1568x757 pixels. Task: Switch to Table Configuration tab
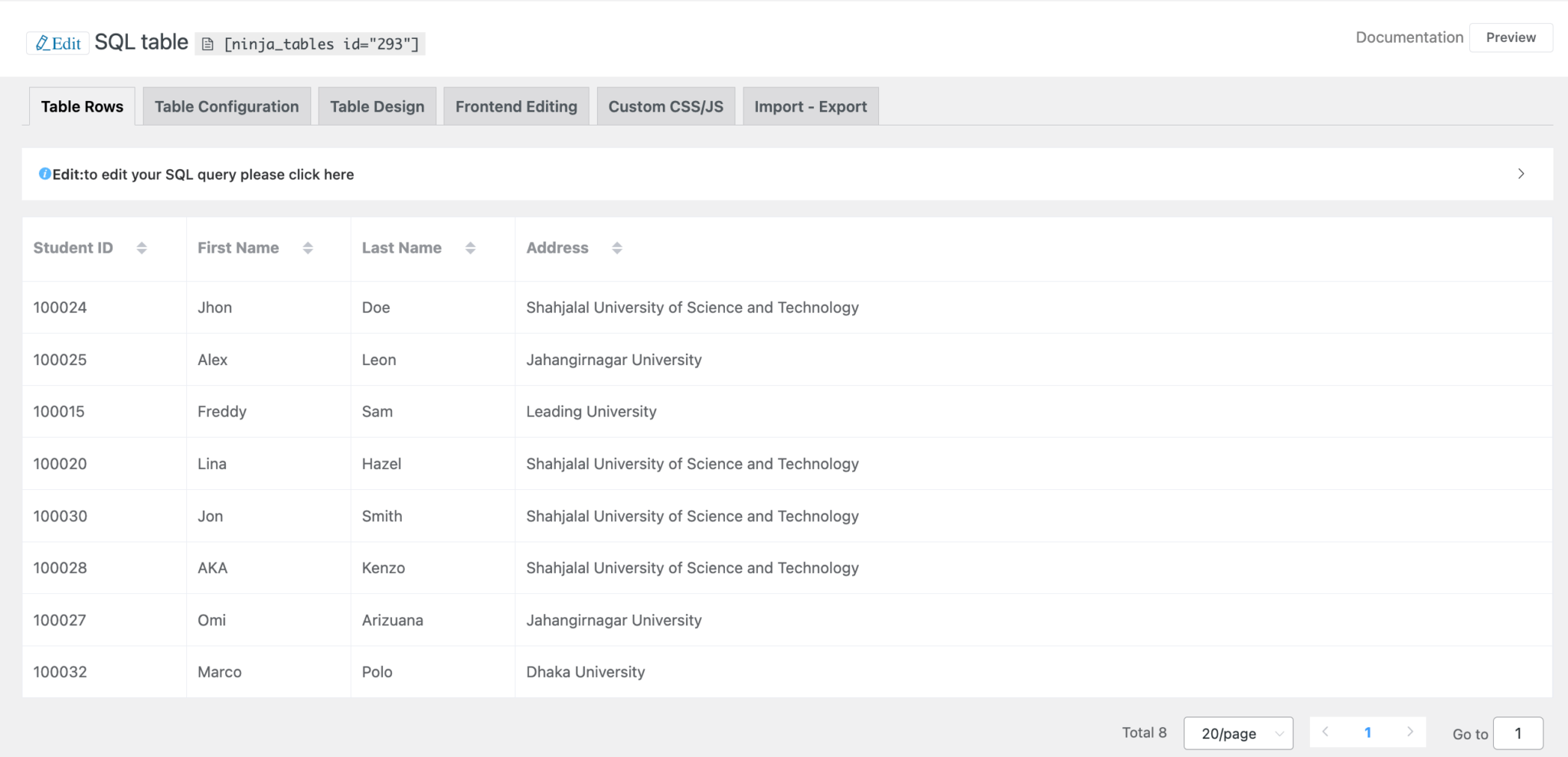(227, 106)
